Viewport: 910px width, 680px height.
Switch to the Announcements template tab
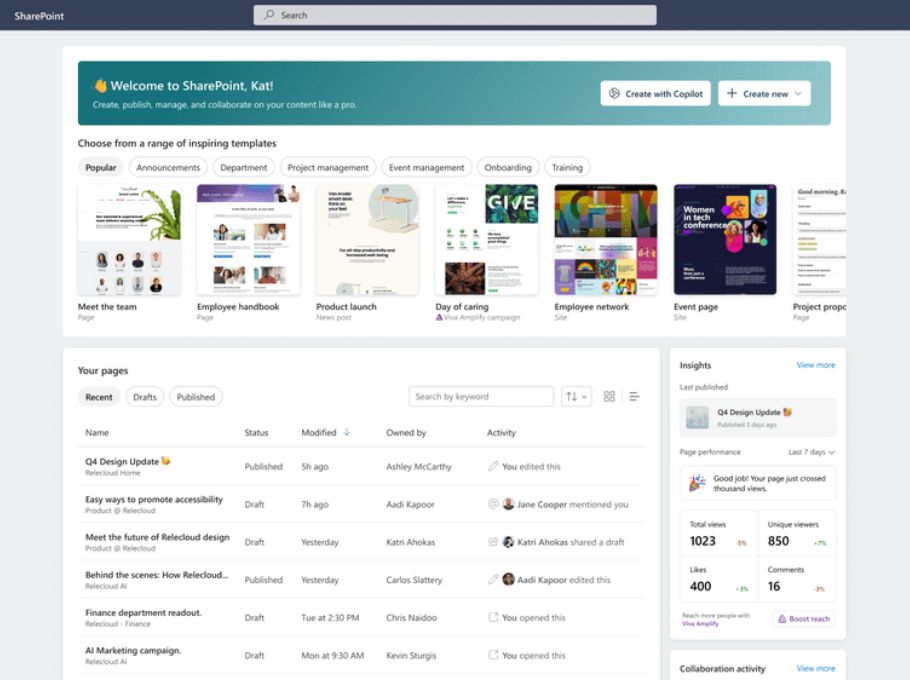coord(168,167)
